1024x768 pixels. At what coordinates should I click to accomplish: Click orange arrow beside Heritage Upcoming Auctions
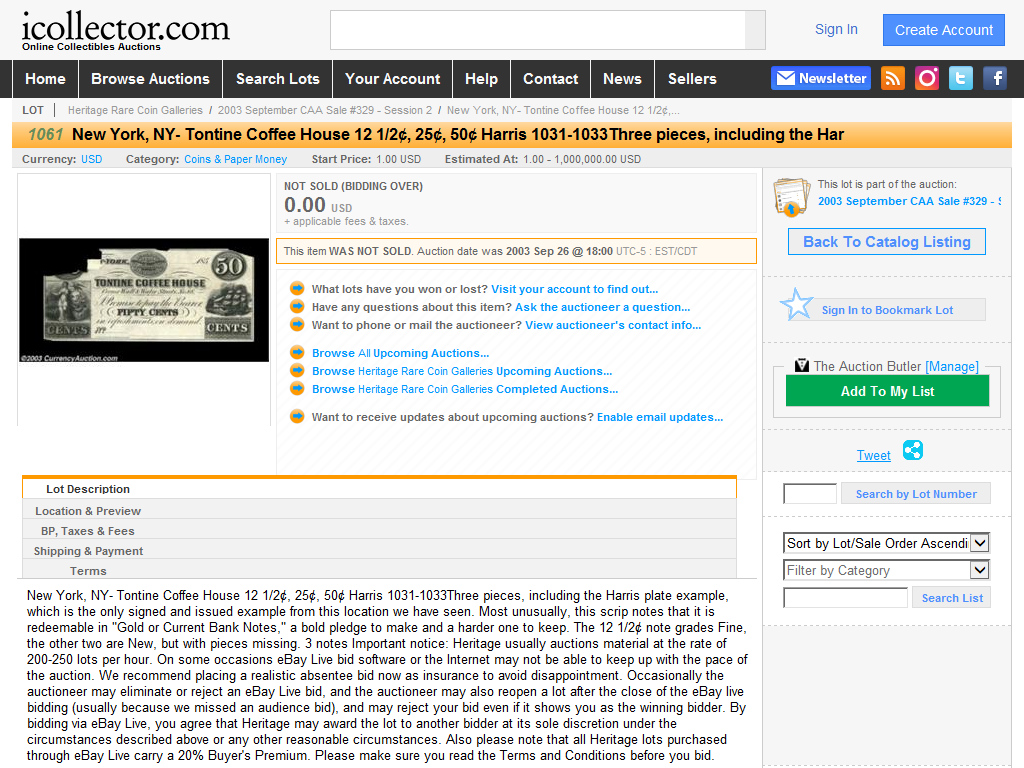pos(297,370)
